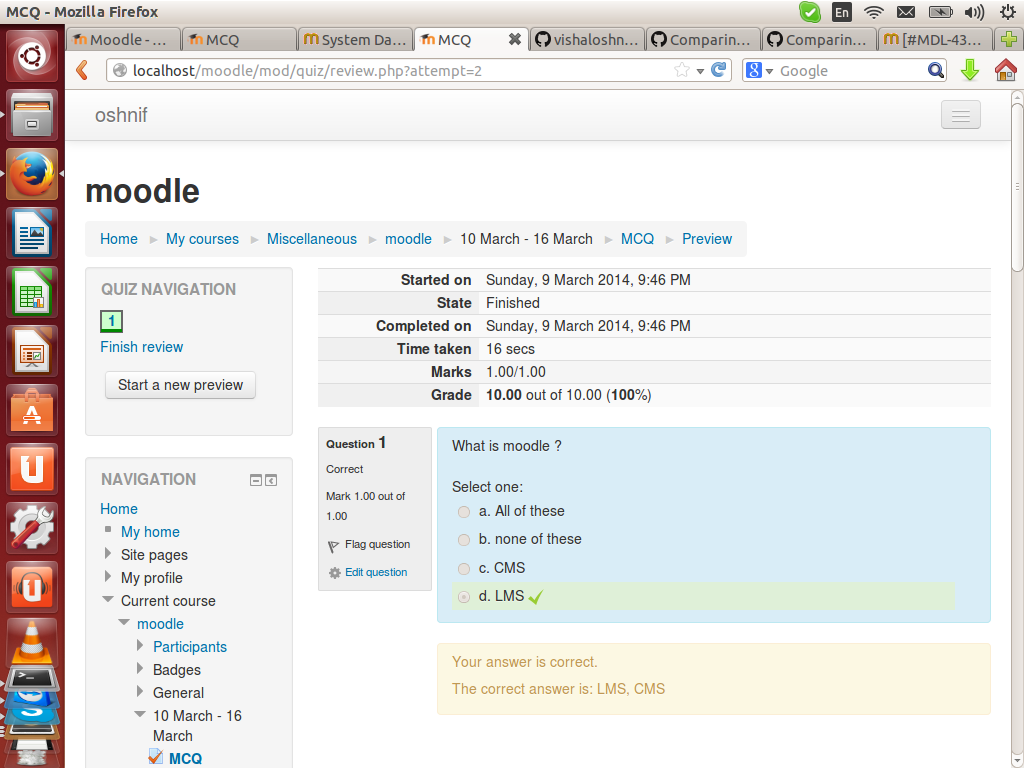Reload the page with refresh icon
Screen dimensions: 1024x768
pos(718,70)
